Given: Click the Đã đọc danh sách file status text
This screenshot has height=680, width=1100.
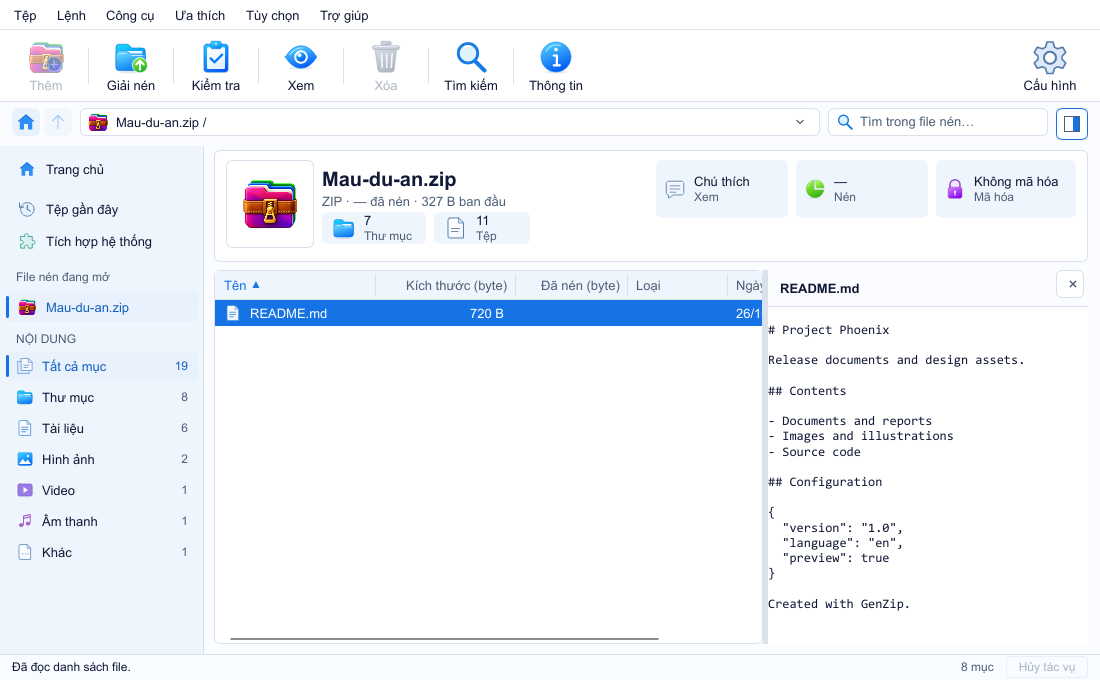Looking at the screenshot, I should click(71, 667).
